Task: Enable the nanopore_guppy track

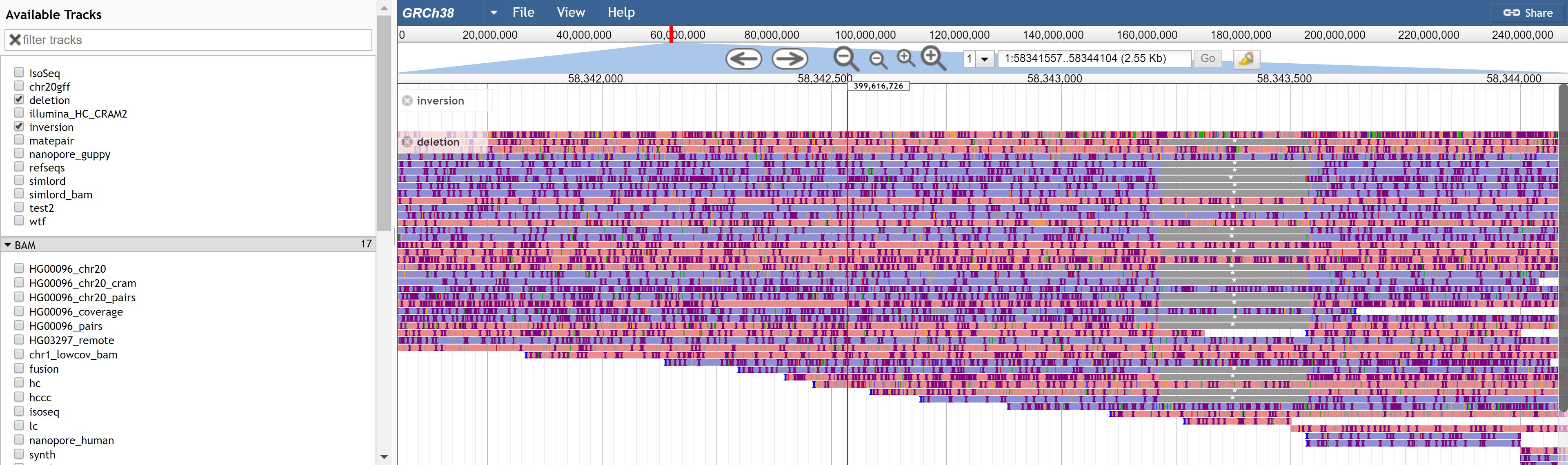Action: [19, 154]
